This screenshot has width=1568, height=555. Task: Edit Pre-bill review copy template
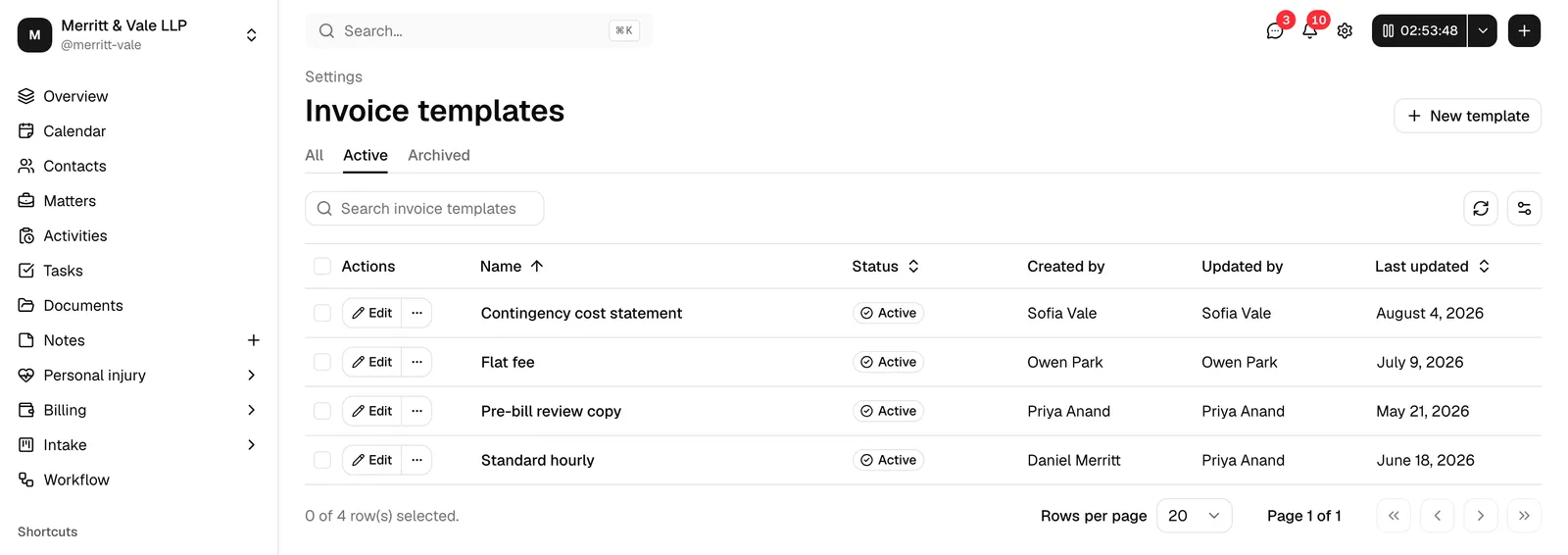click(x=372, y=411)
